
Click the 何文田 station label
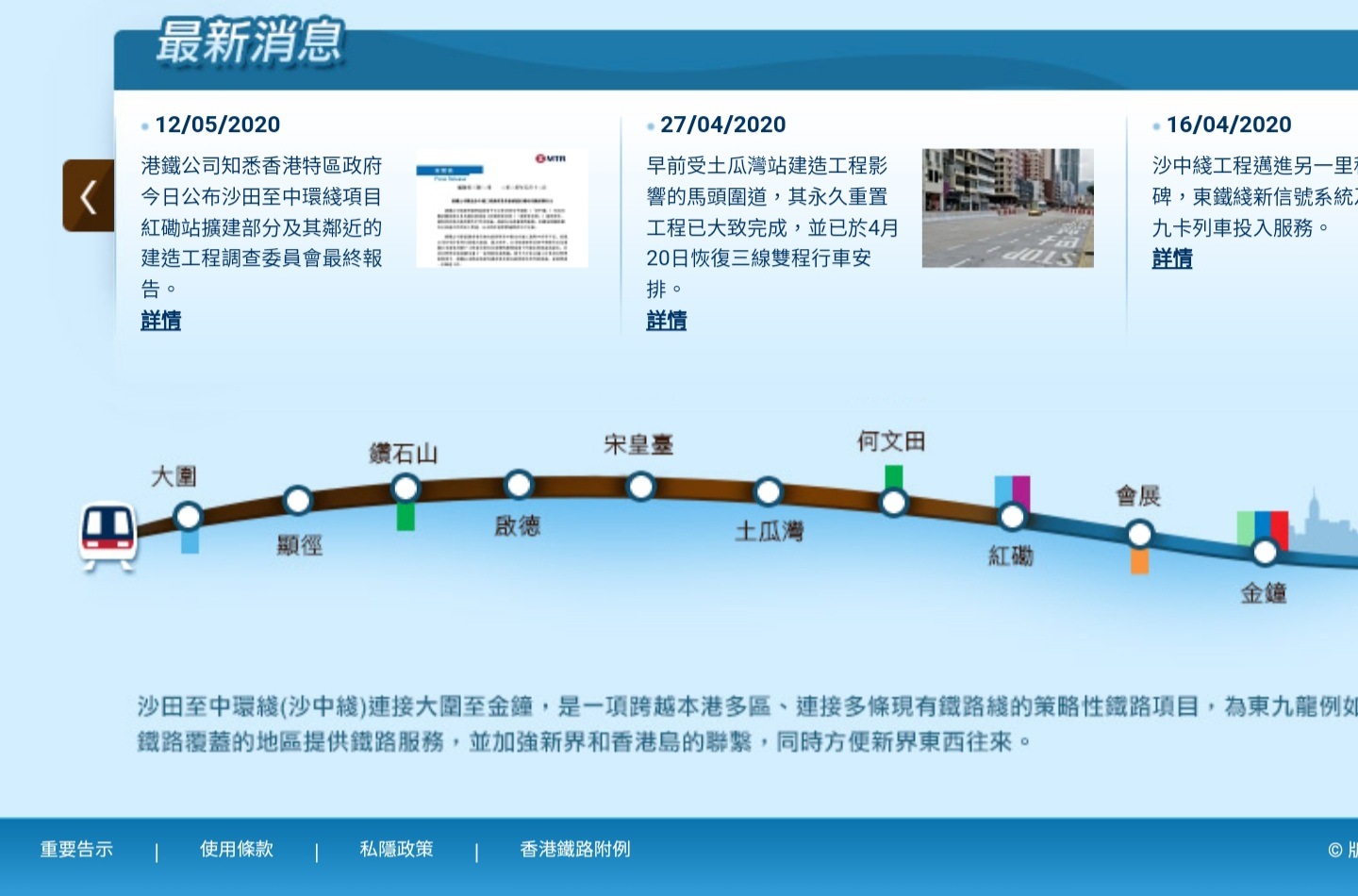(891, 440)
